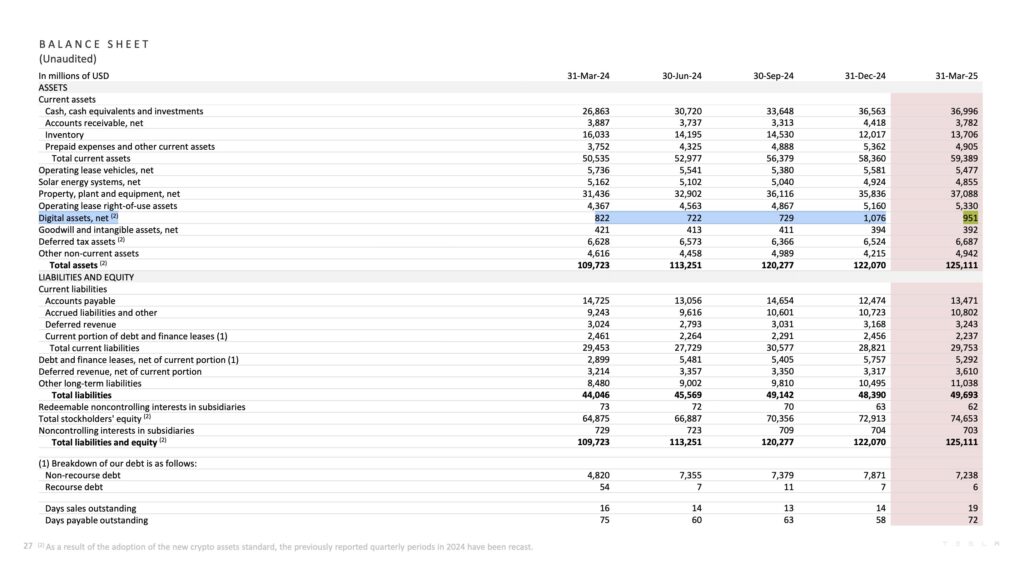Select the highlighted "Digital assets, net" label

[78, 218]
